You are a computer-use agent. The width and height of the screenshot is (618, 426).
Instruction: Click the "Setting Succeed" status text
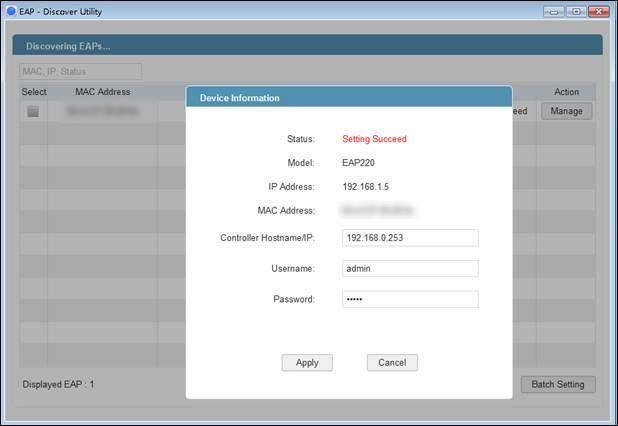click(x=374, y=139)
